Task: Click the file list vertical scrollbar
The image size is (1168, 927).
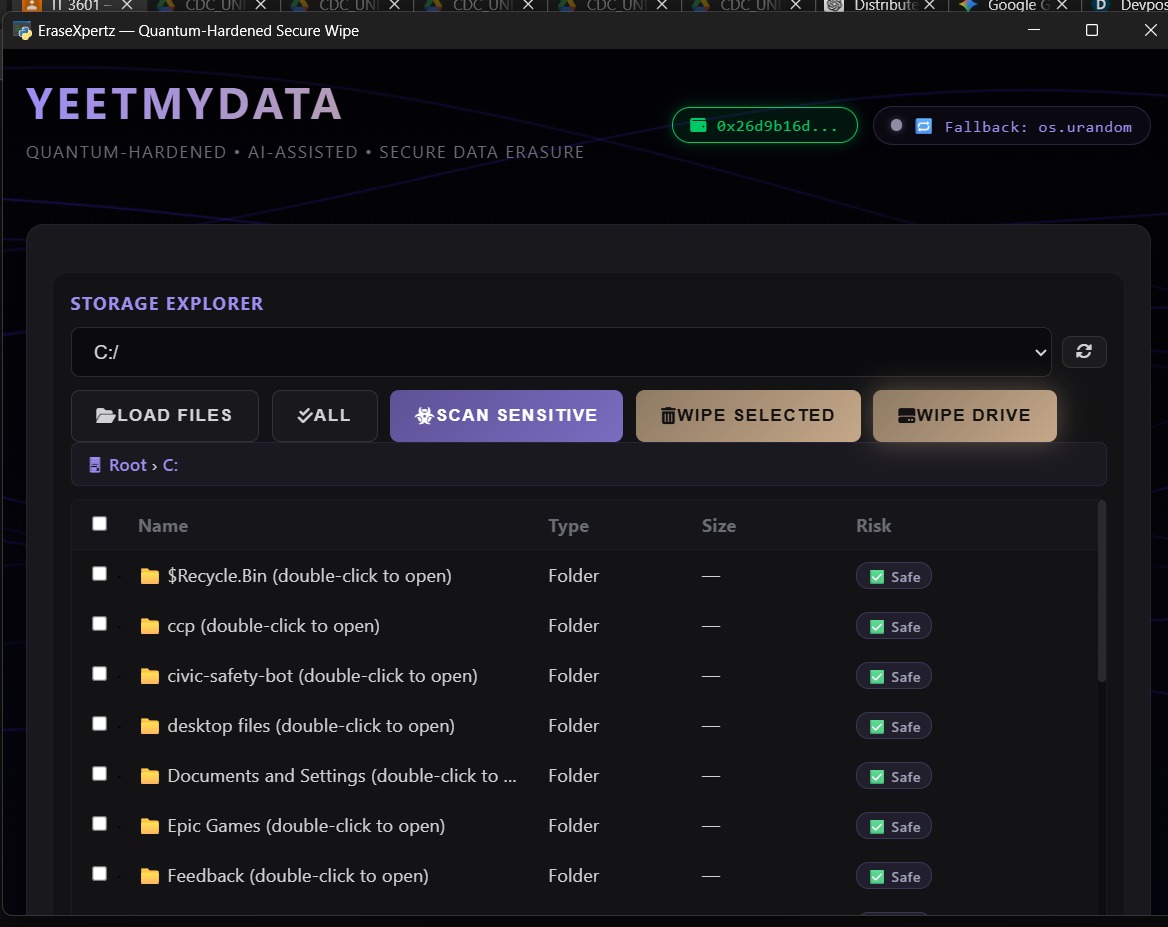Action: pos(1102,591)
